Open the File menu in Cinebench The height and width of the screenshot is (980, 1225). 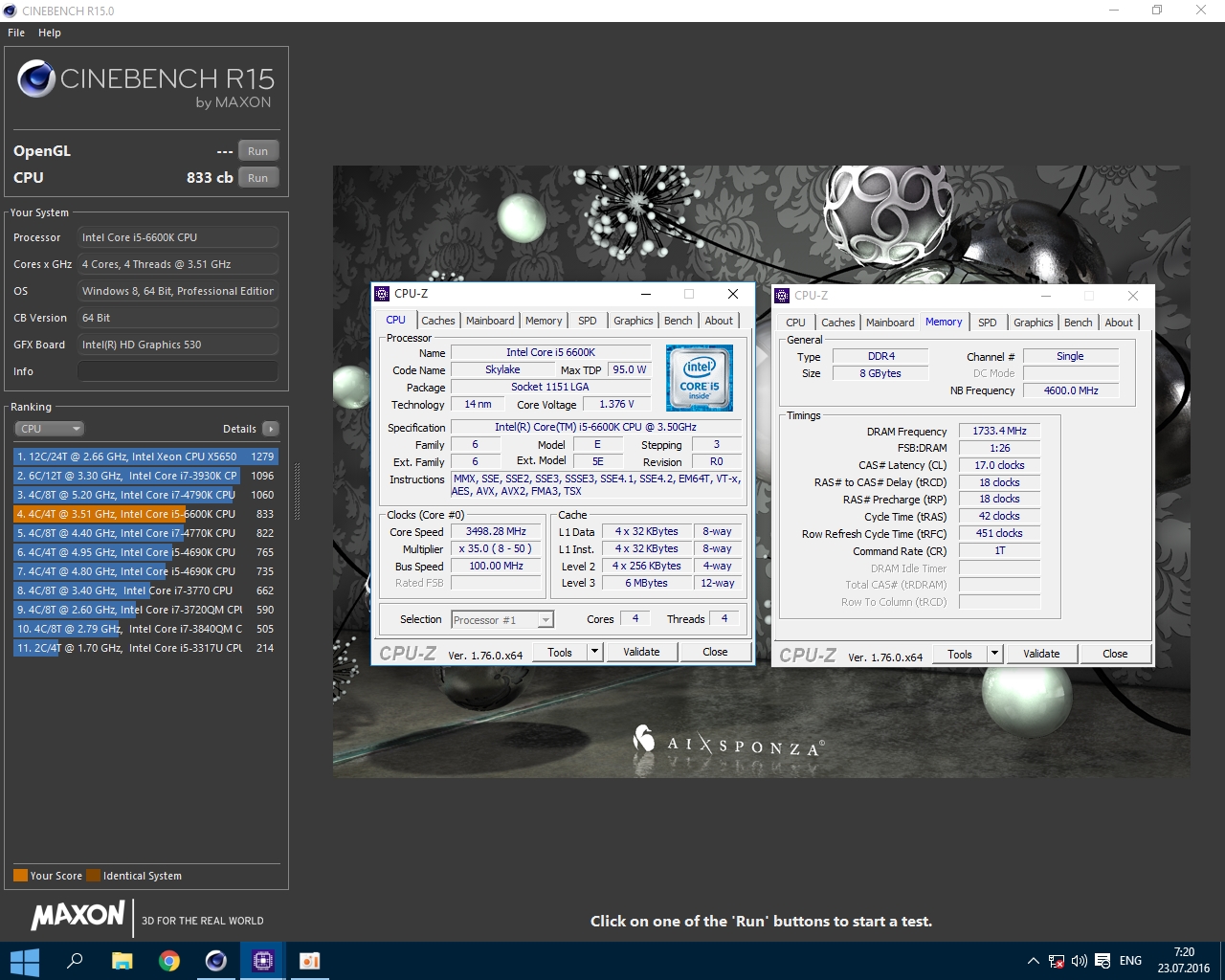(x=16, y=33)
